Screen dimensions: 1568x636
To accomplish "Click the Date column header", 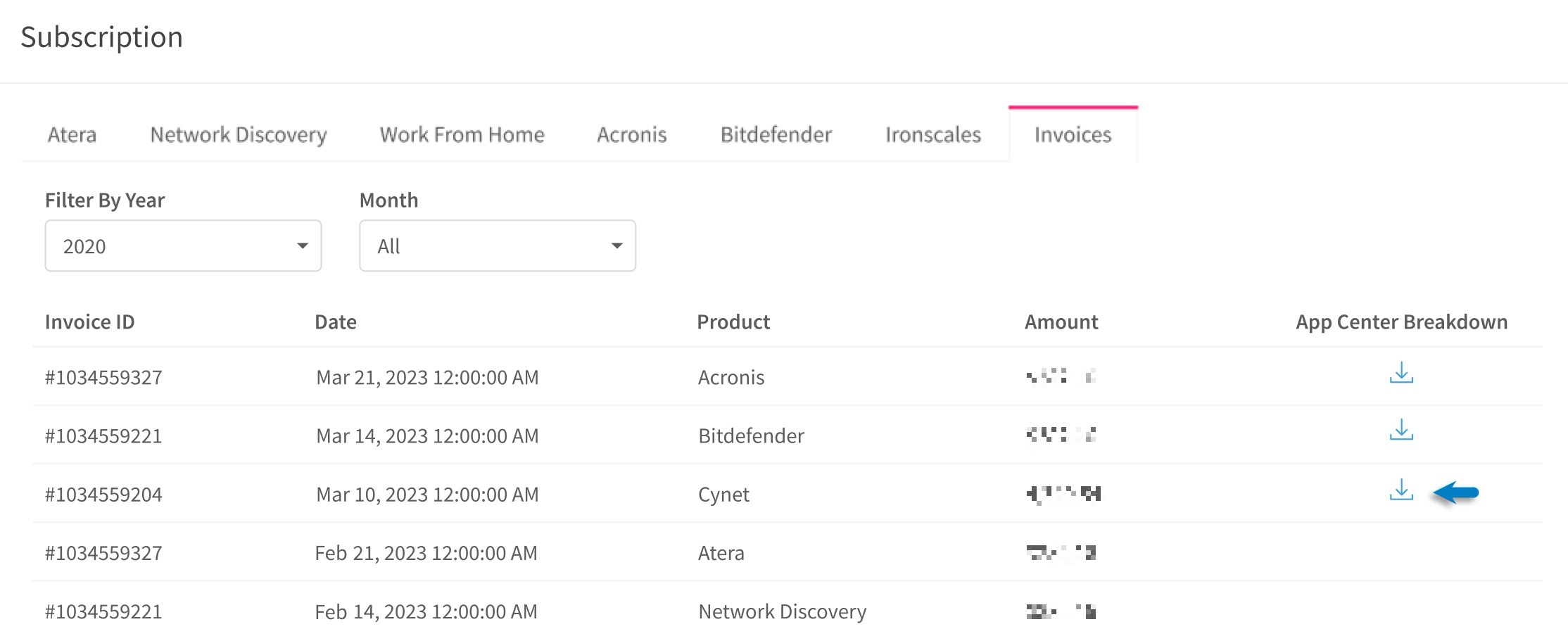I will [x=336, y=322].
